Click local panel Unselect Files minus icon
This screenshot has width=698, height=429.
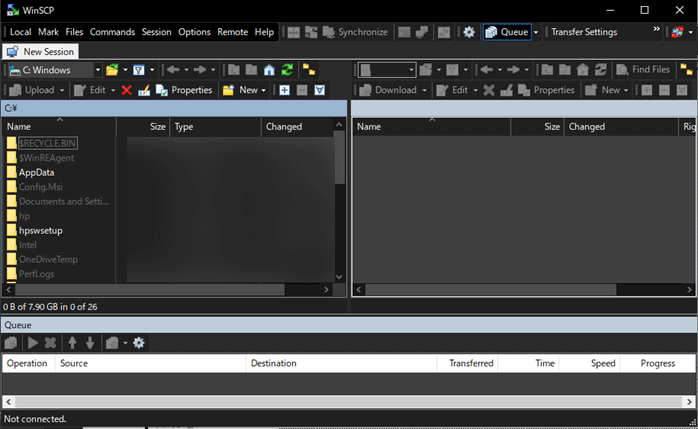pos(302,90)
